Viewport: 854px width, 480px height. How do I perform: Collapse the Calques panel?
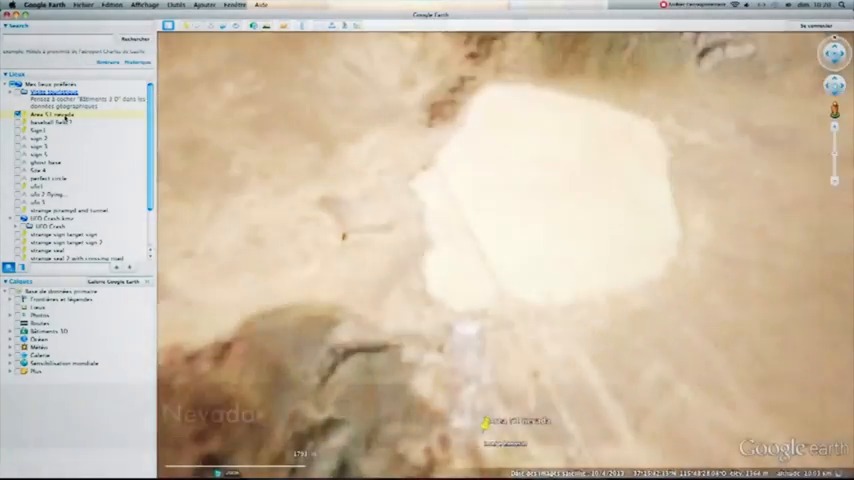point(5,281)
